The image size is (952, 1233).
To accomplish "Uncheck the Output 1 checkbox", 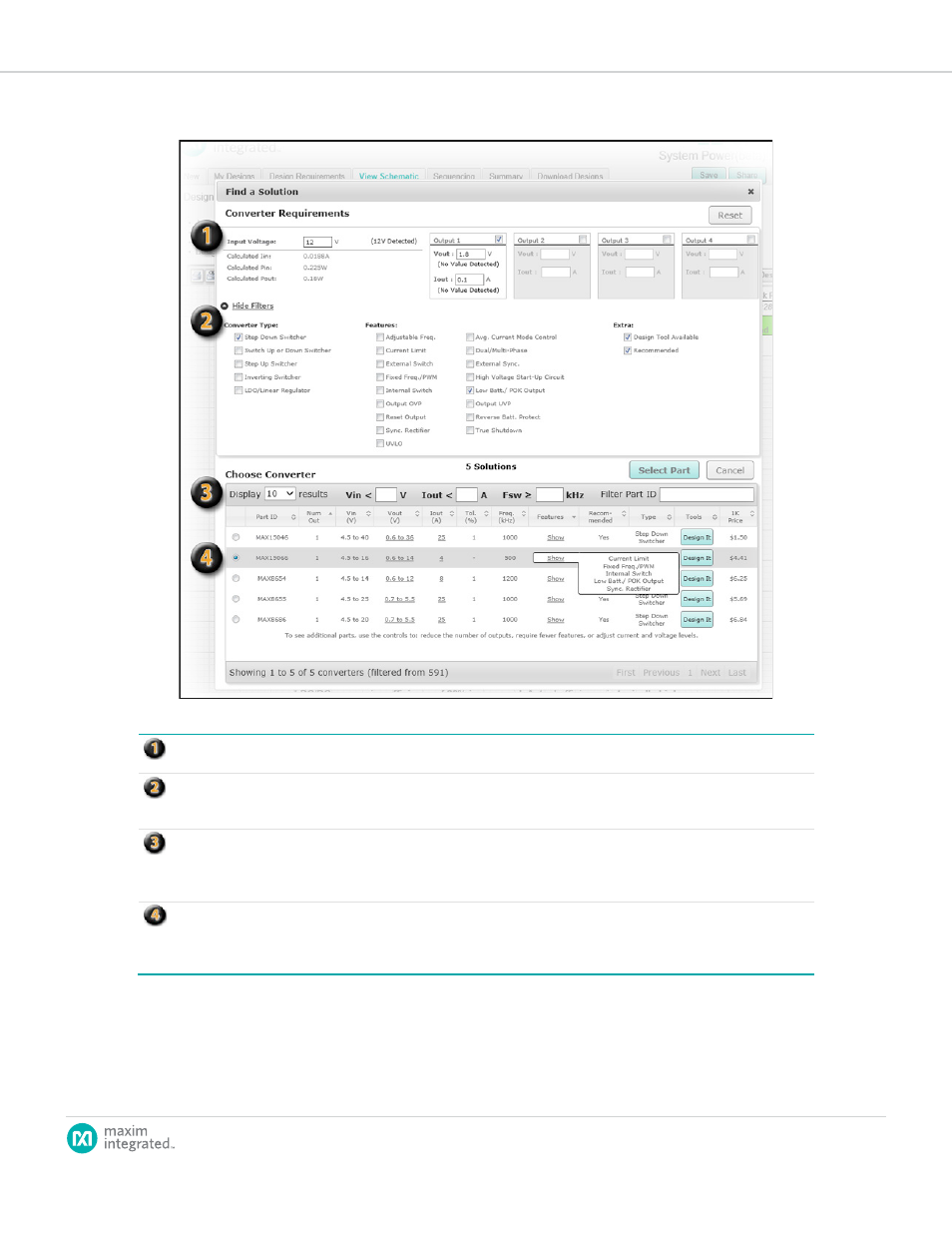I will coord(499,240).
